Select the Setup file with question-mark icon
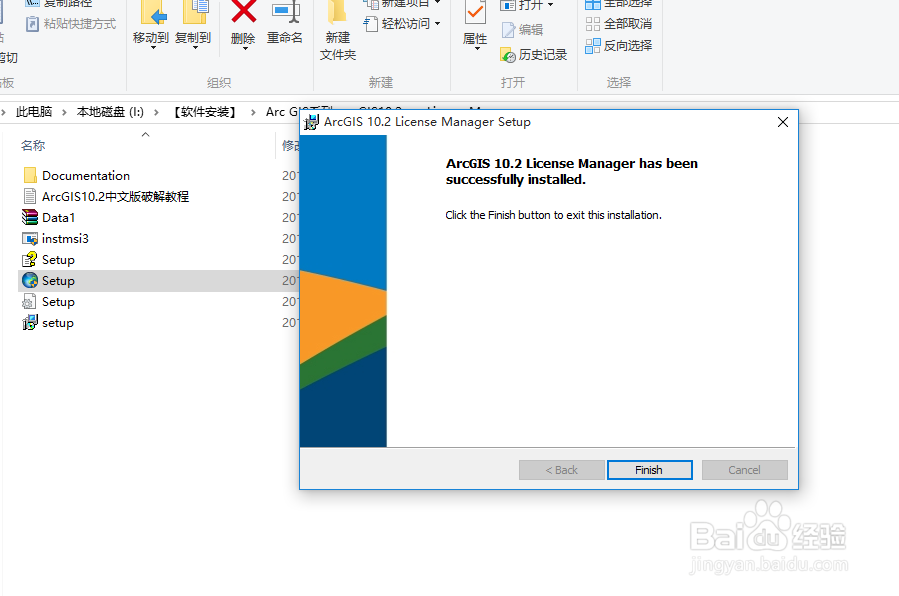This screenshot has width=899, height=596. click(x=49, y=260)
